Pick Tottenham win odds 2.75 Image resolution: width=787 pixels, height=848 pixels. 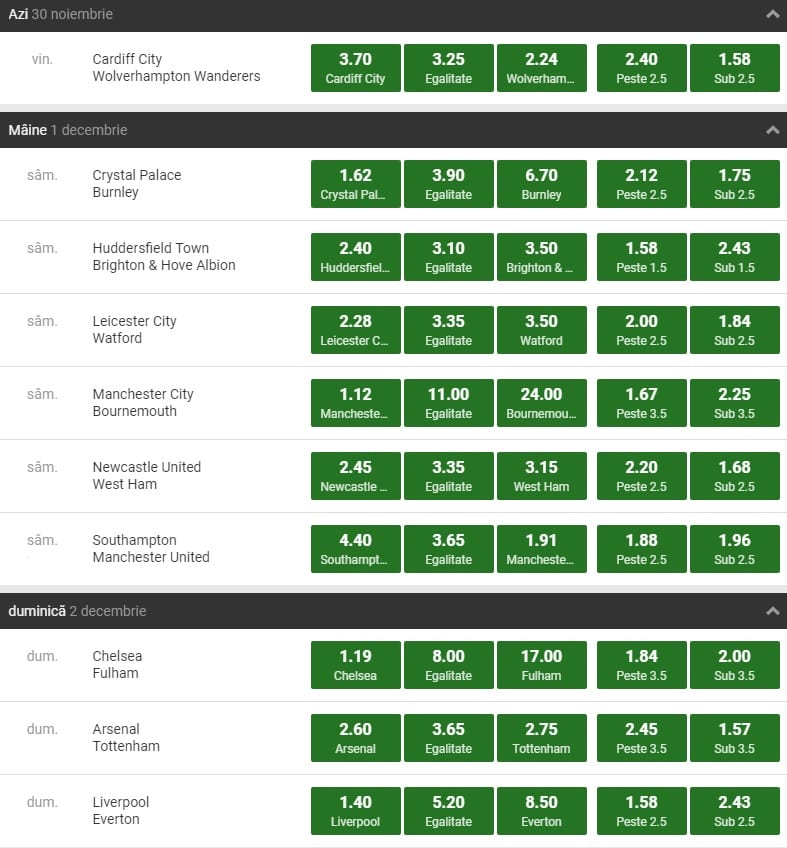[541, 738]
